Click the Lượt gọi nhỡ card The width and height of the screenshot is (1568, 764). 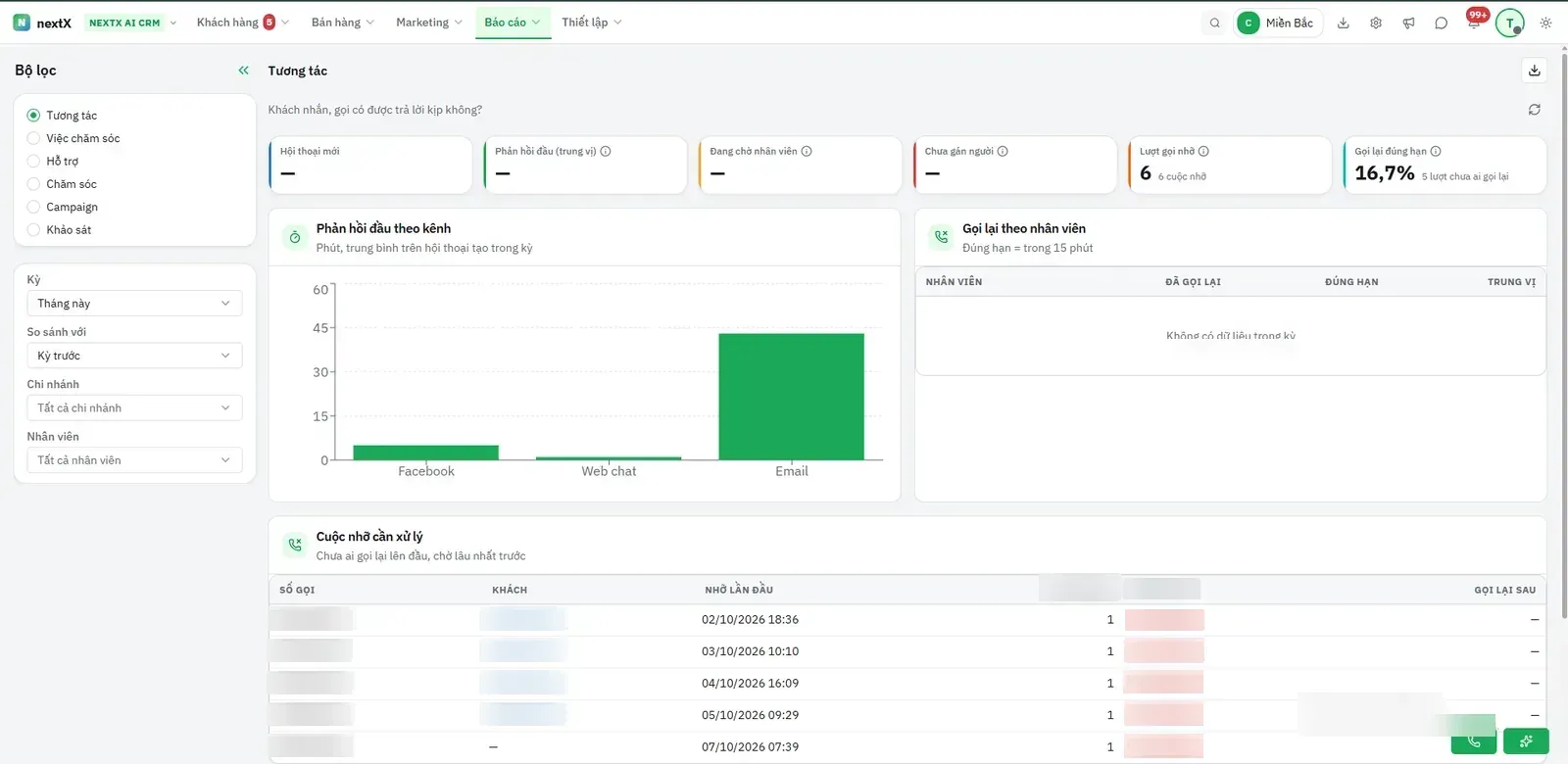pyautogui.click(x=1230, y=165)
